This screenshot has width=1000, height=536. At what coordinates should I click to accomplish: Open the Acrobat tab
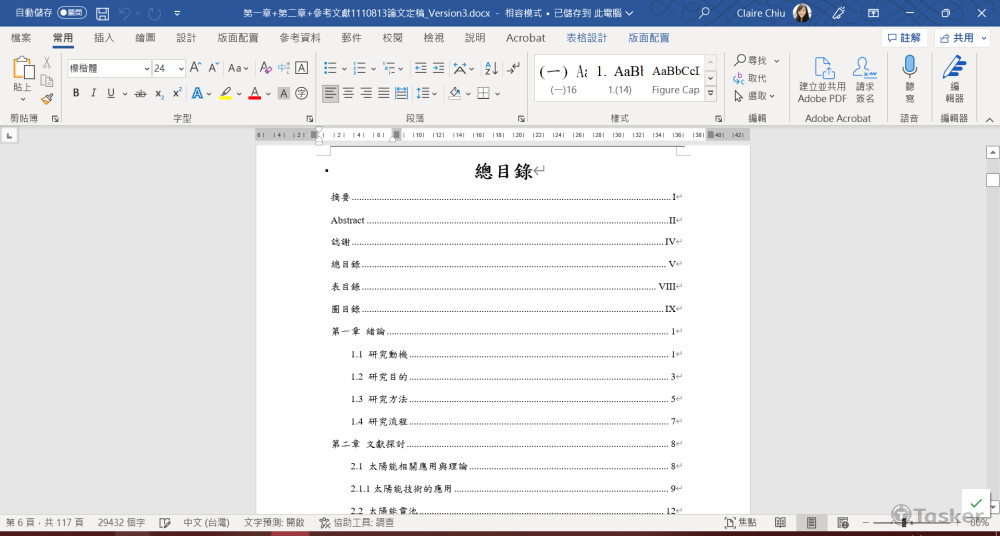coord(526,38)
